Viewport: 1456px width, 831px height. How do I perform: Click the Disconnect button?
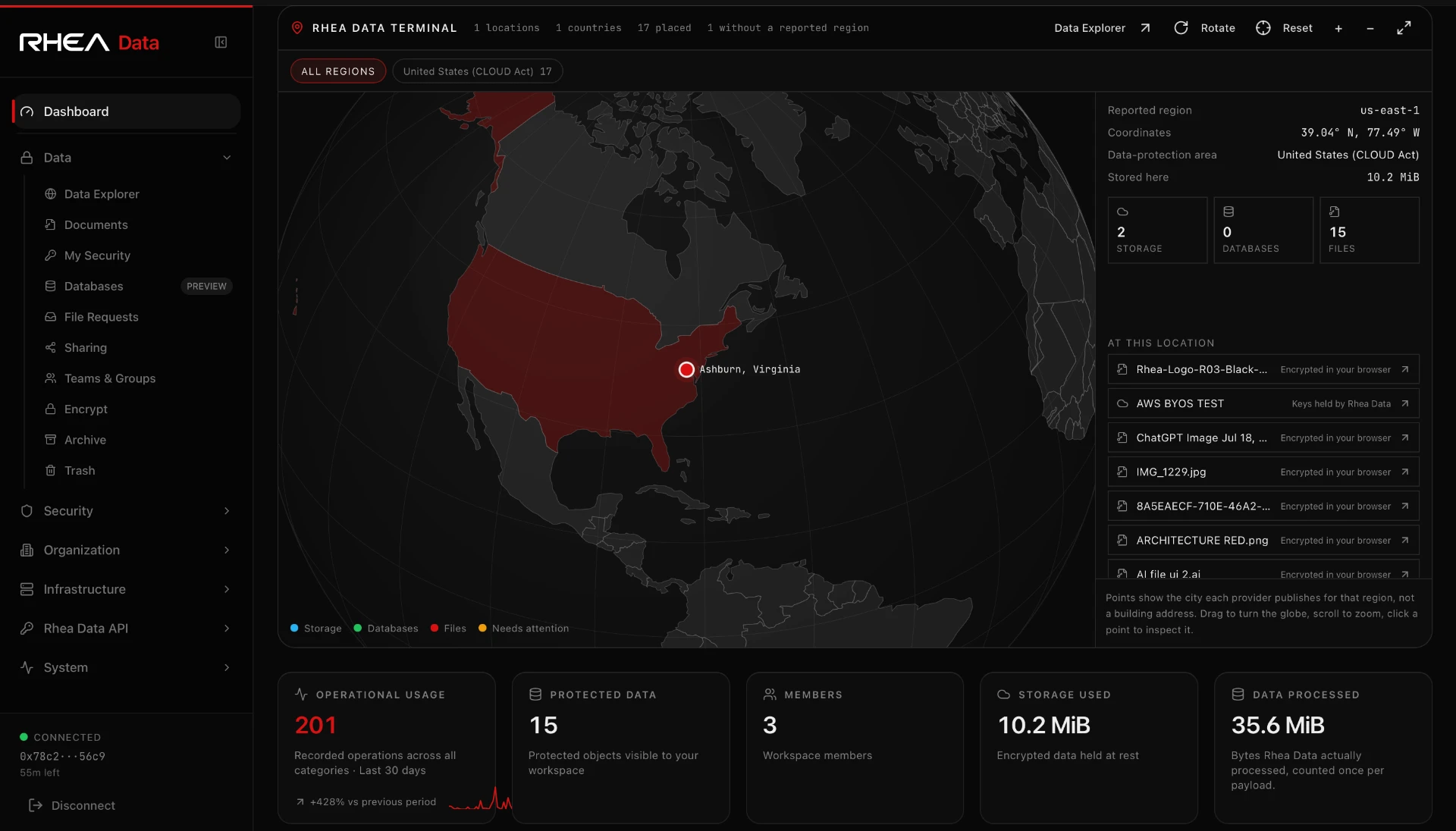pyautogui.click(x=71, y=805)
